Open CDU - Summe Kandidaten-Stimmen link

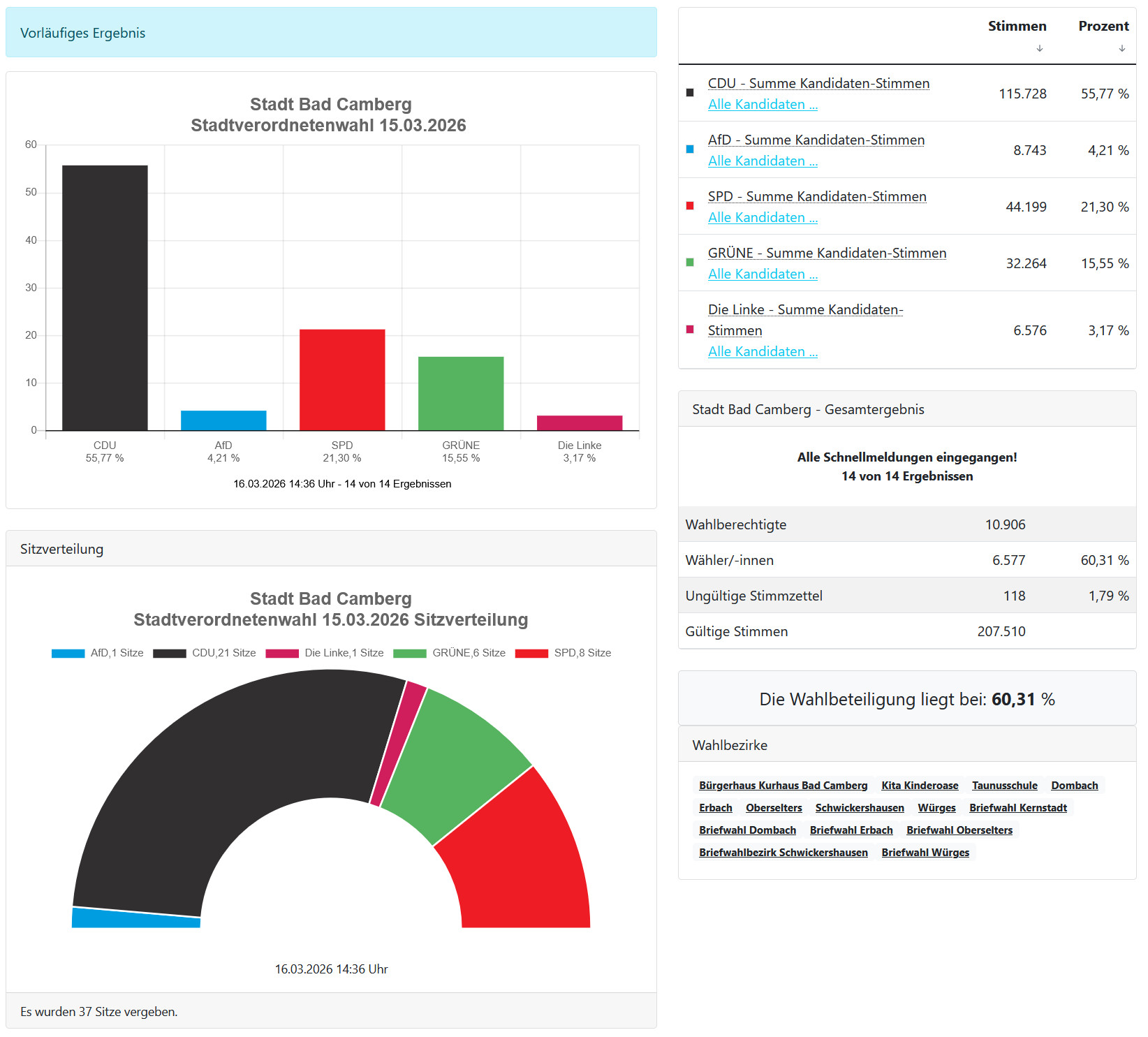pos(818,83)
